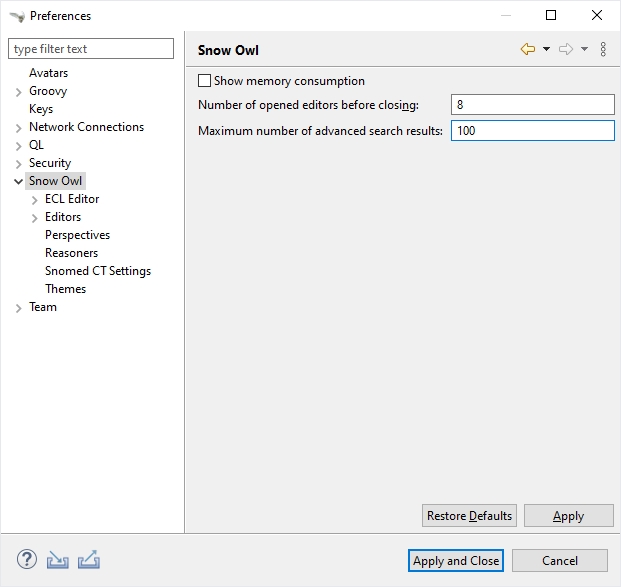
Task: Expand the ECL Editor tree node
Action: 35,200
